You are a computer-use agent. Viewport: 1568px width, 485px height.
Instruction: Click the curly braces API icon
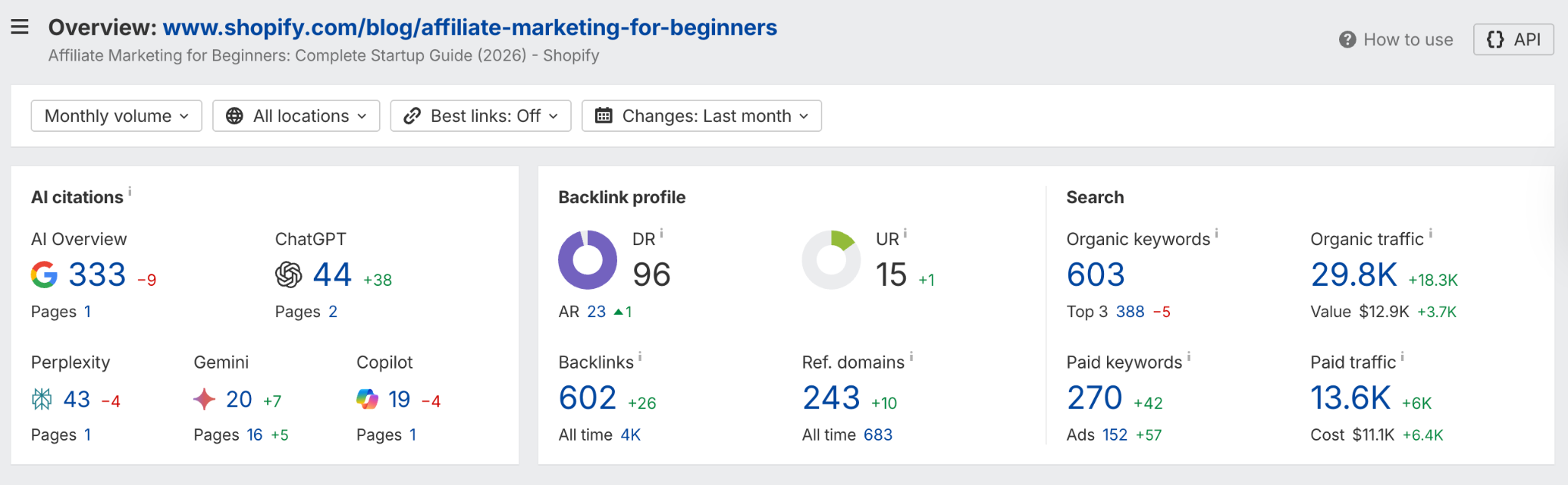tap(1495, 40)
